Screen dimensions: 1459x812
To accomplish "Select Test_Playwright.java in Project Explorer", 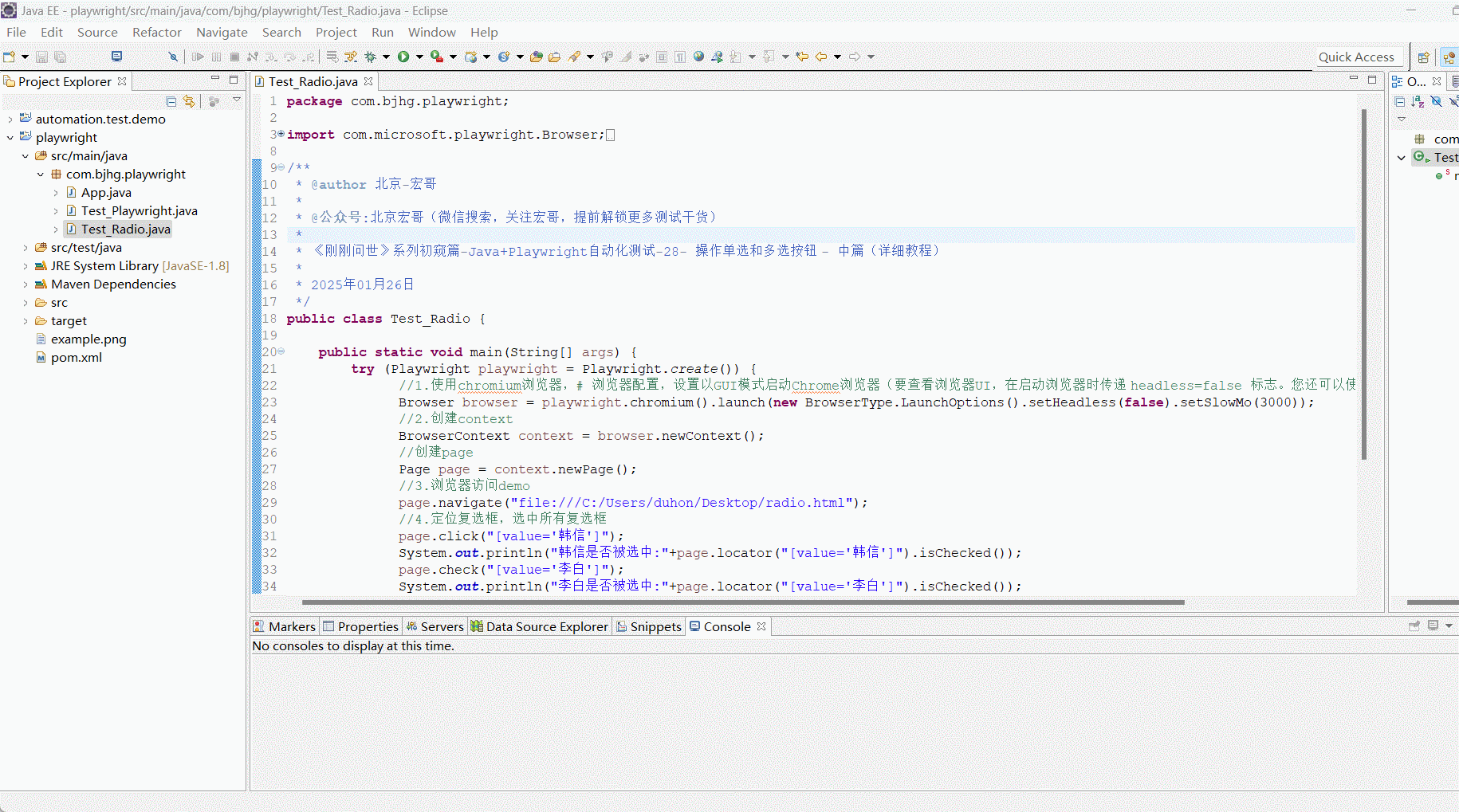I will [x=139, y=211].
